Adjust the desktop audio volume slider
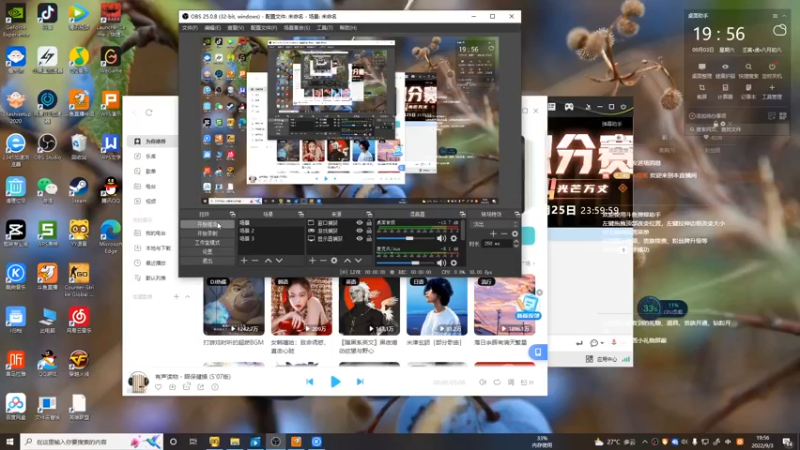Image resolution: width=800 pixels, height=450 pixels. (408, 238)
